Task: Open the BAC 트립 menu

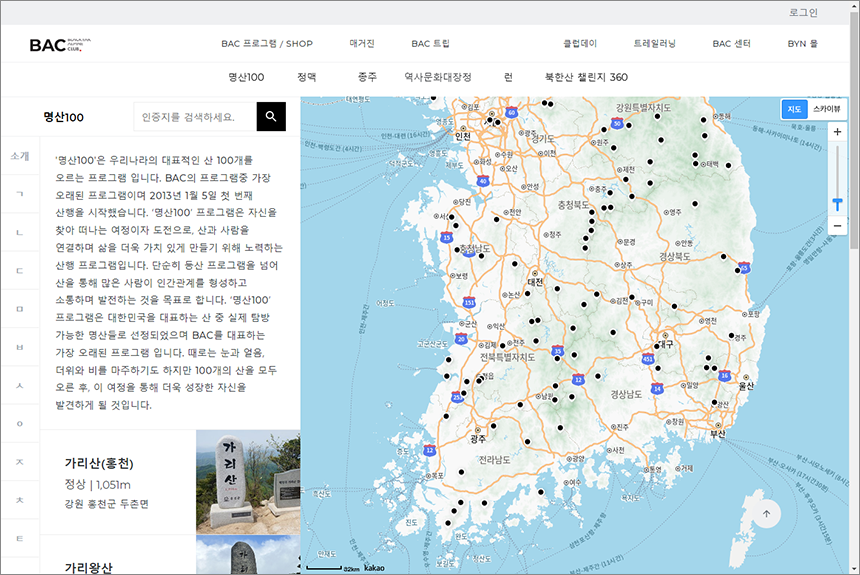Action: pyautogui.click(x=431, y=44)
